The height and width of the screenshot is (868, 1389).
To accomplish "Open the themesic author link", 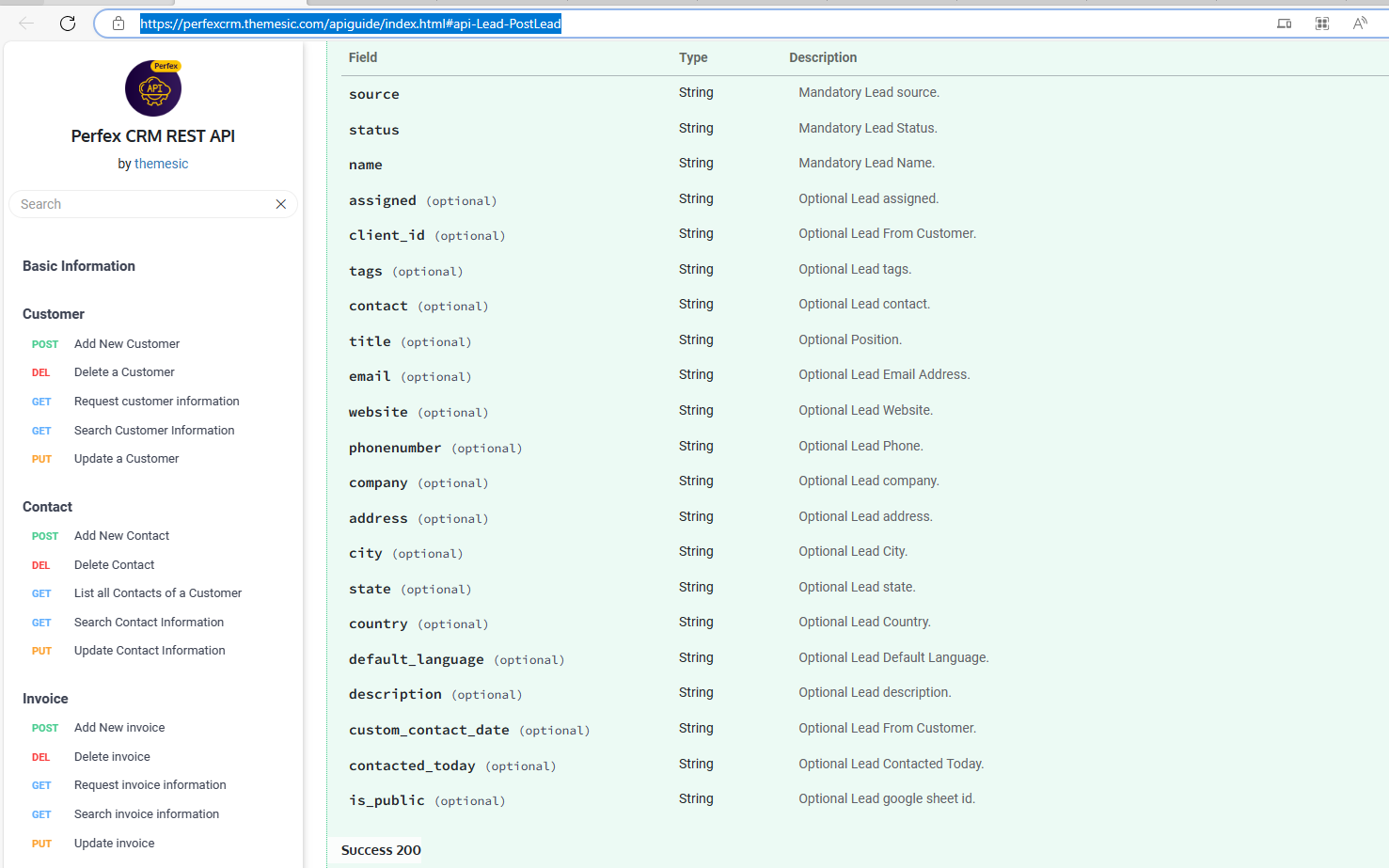I will [162, 164].
